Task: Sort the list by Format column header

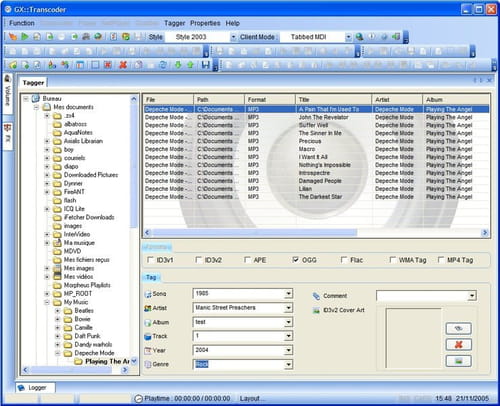Action: (x=270, y=99)
